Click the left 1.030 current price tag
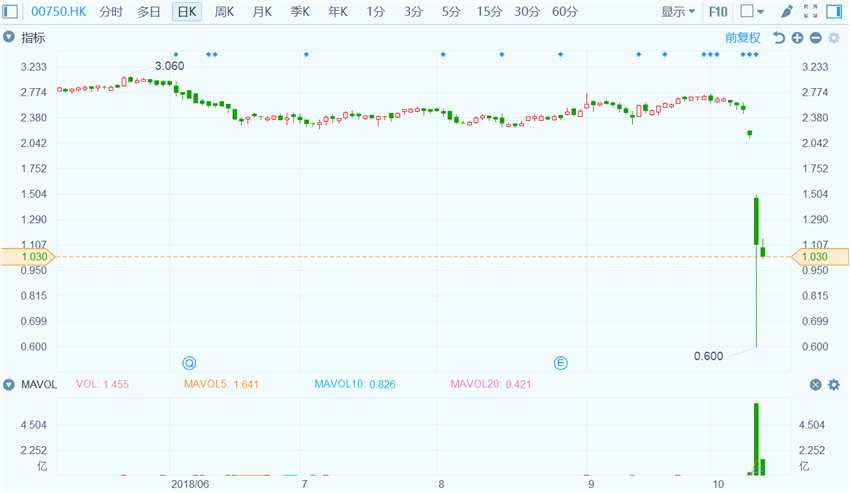 click(x=28, y=257)
